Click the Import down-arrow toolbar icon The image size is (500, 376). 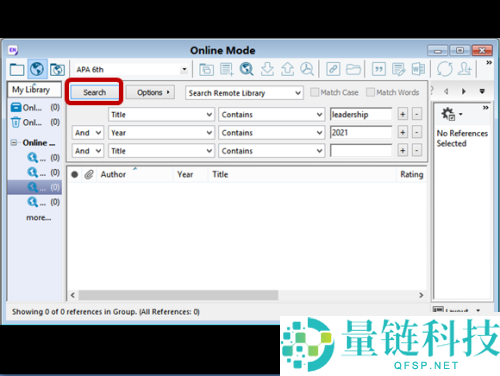coord(267,69)
